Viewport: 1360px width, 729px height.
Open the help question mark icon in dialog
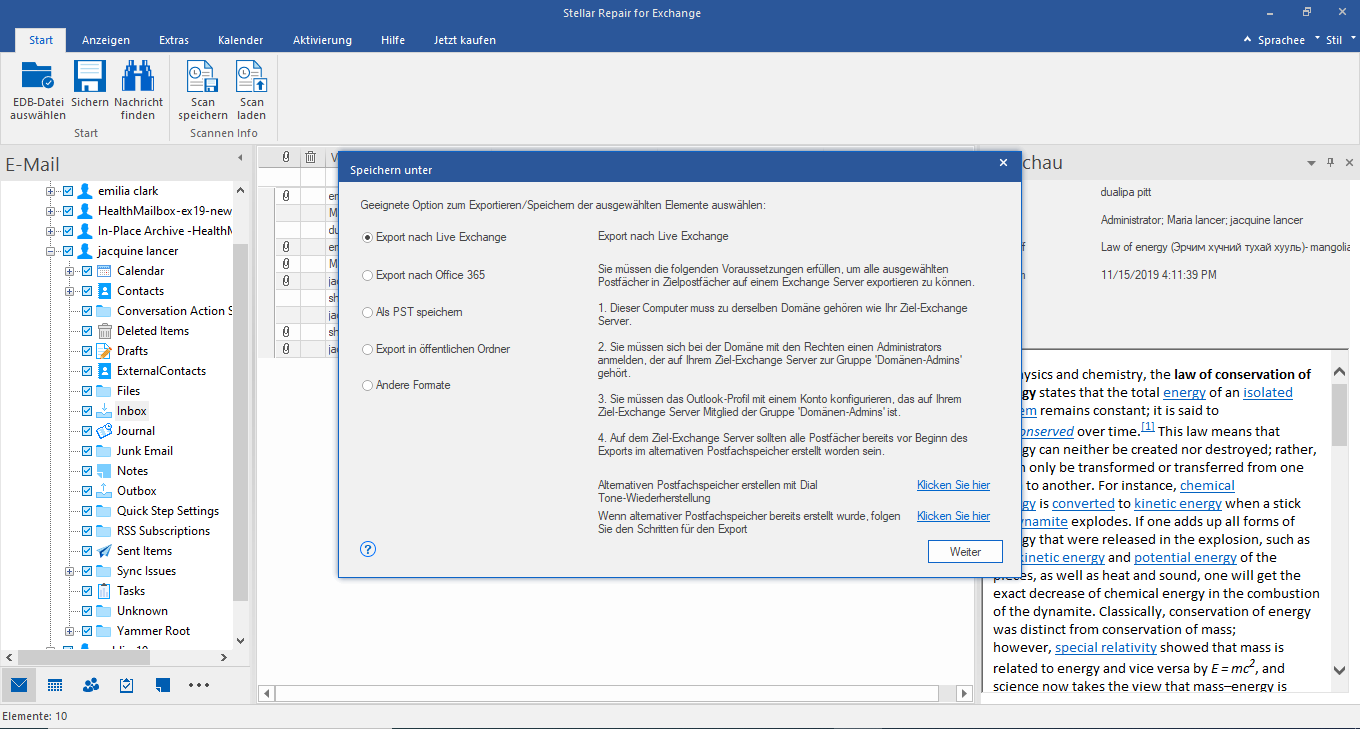point(368,549)
